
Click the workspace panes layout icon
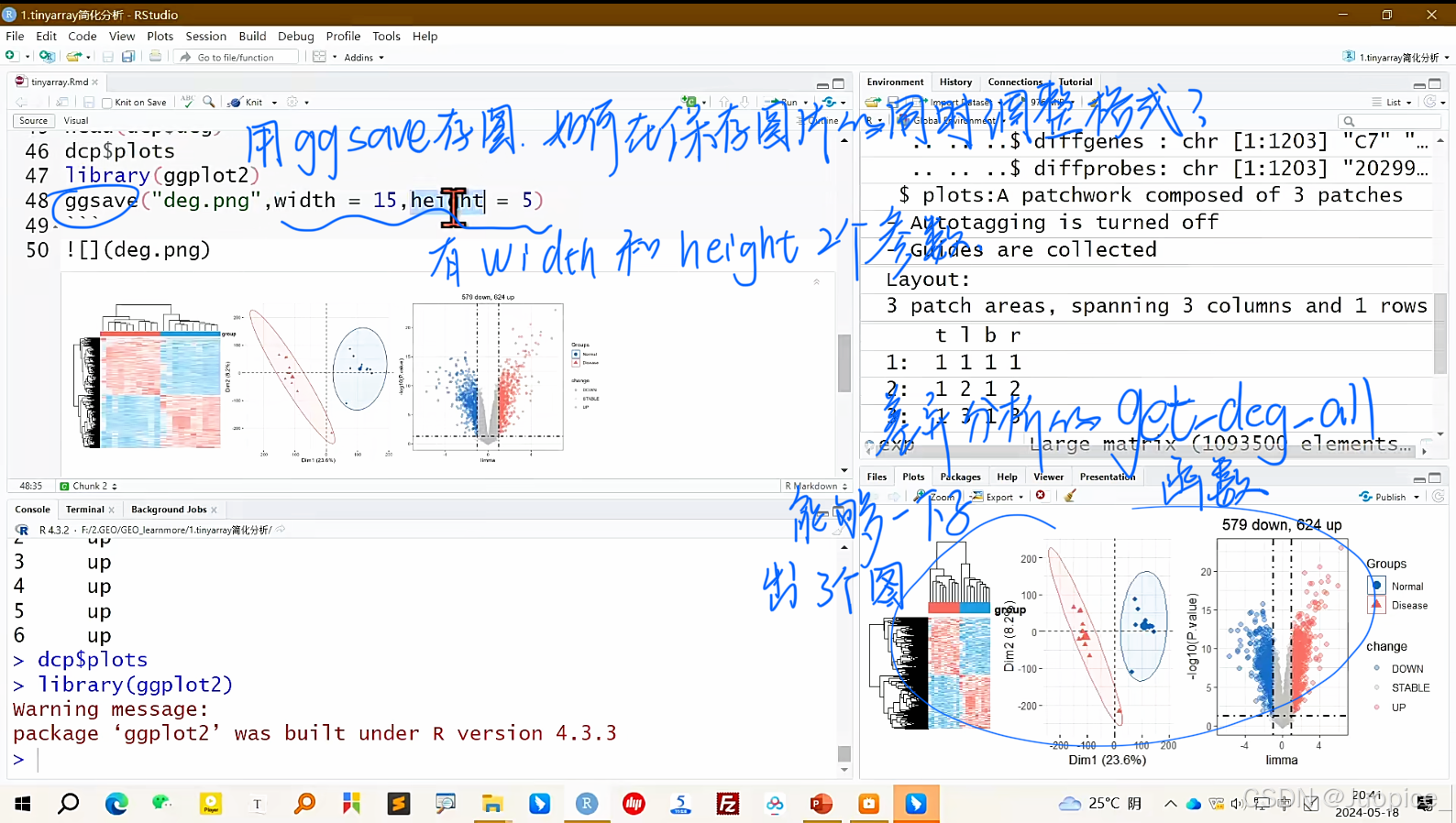(319, 57)
